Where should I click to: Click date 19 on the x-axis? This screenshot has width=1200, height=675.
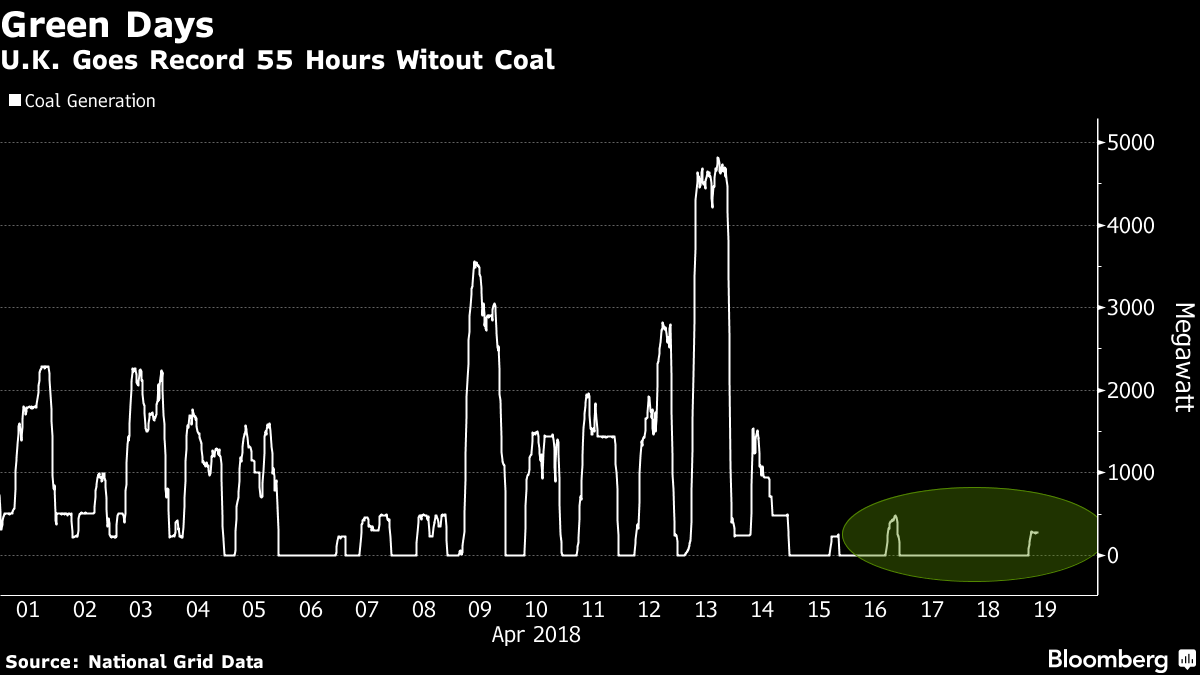[x=1044, y=609]
